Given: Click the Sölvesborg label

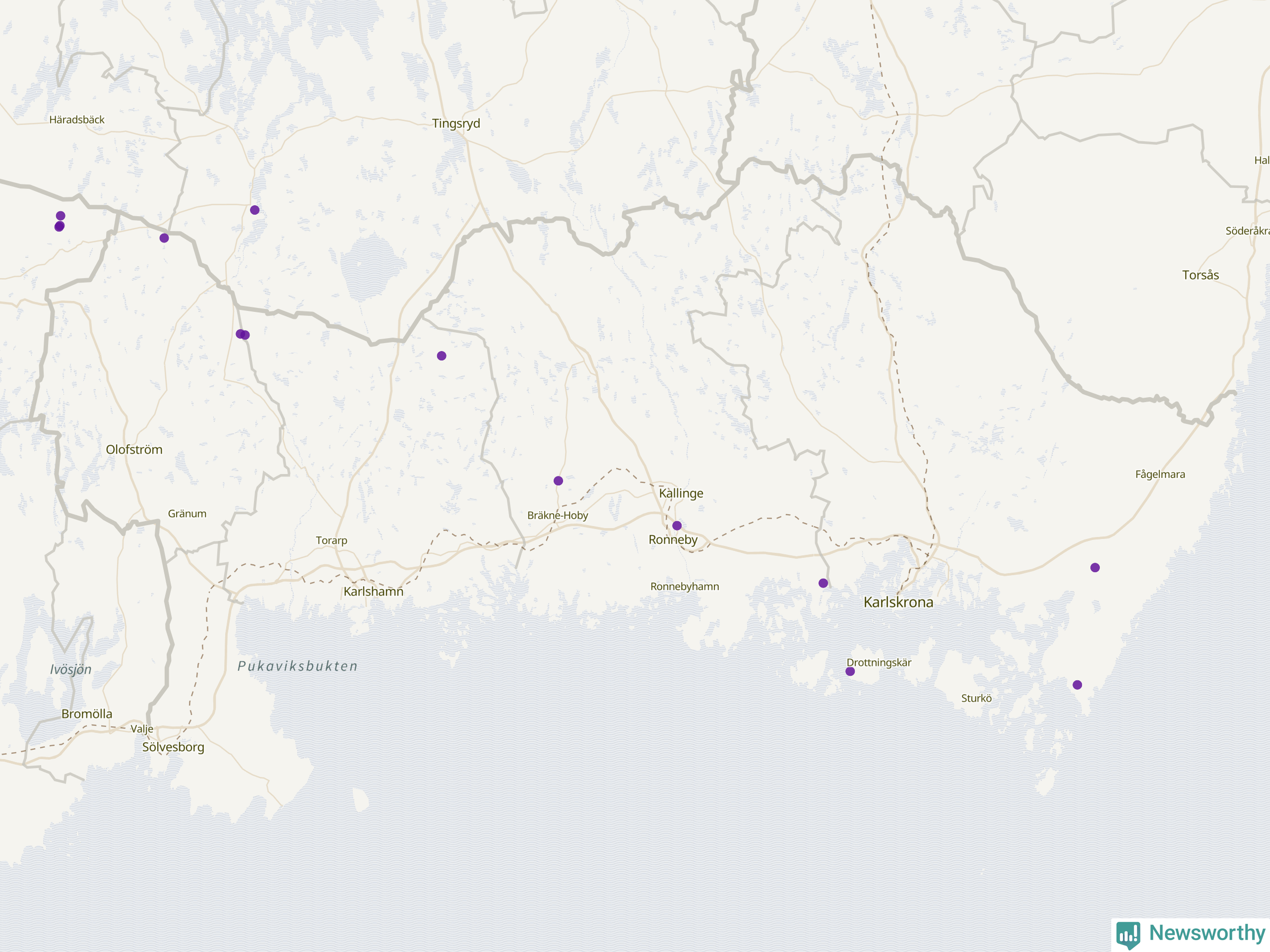Looking at the screenshot, I should pyautogui.click(x=173, y=748).
